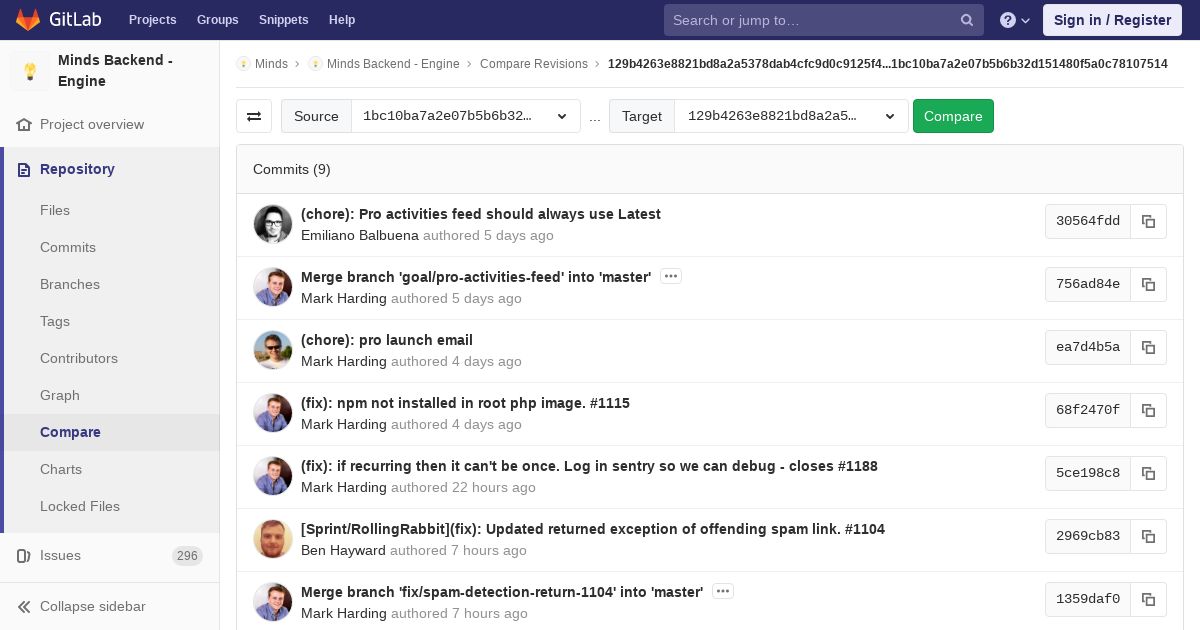Screen dimensions: 1200x630
Task: Open the Target revision dropdown
Action: point(790,116)
